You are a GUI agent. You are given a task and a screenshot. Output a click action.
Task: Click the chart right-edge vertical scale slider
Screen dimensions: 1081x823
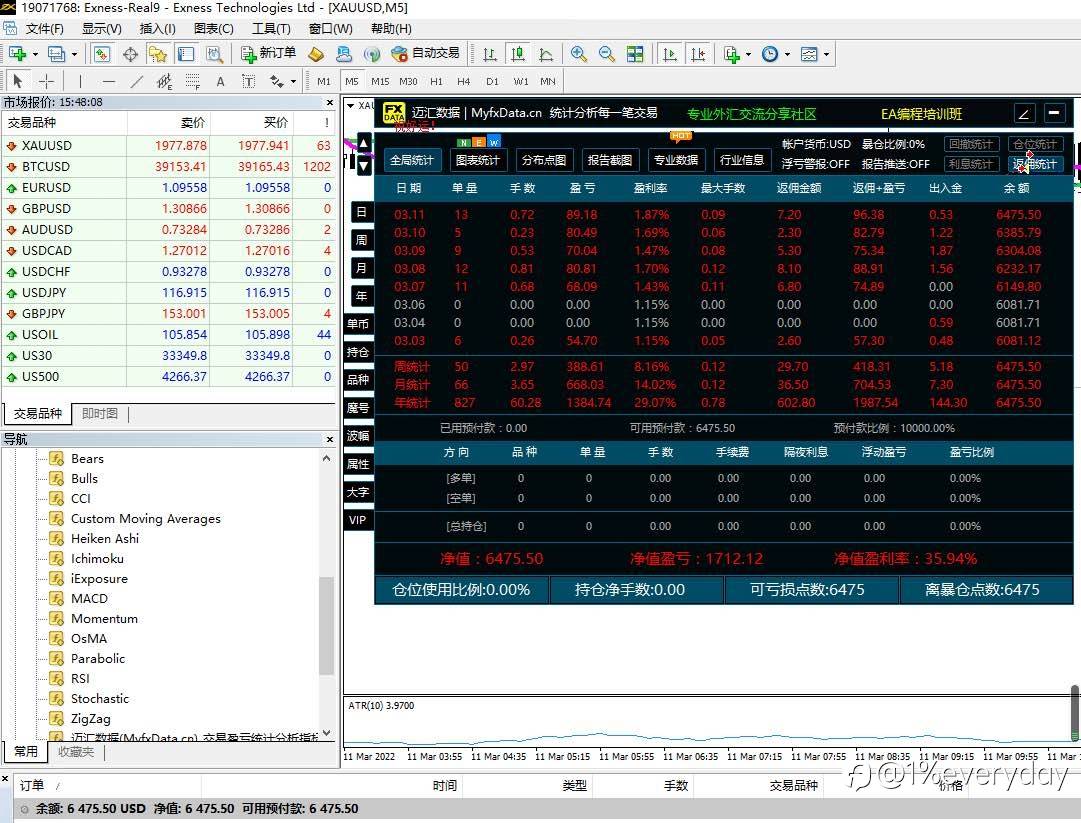click(x=1075, y=711)
